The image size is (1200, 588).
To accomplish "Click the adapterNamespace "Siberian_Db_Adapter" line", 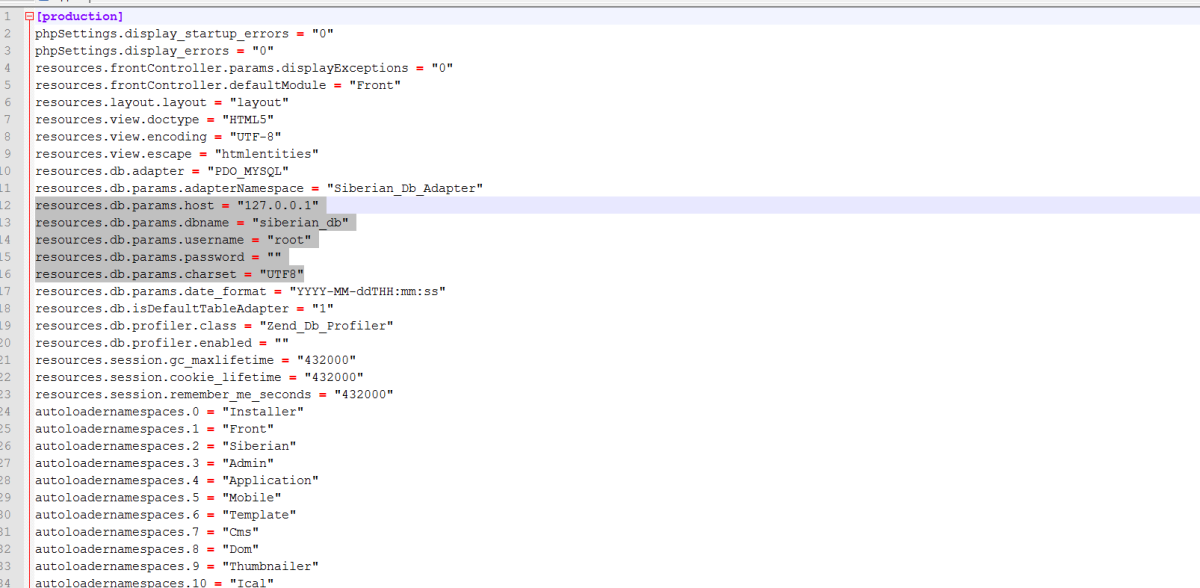I will (260, 188).
